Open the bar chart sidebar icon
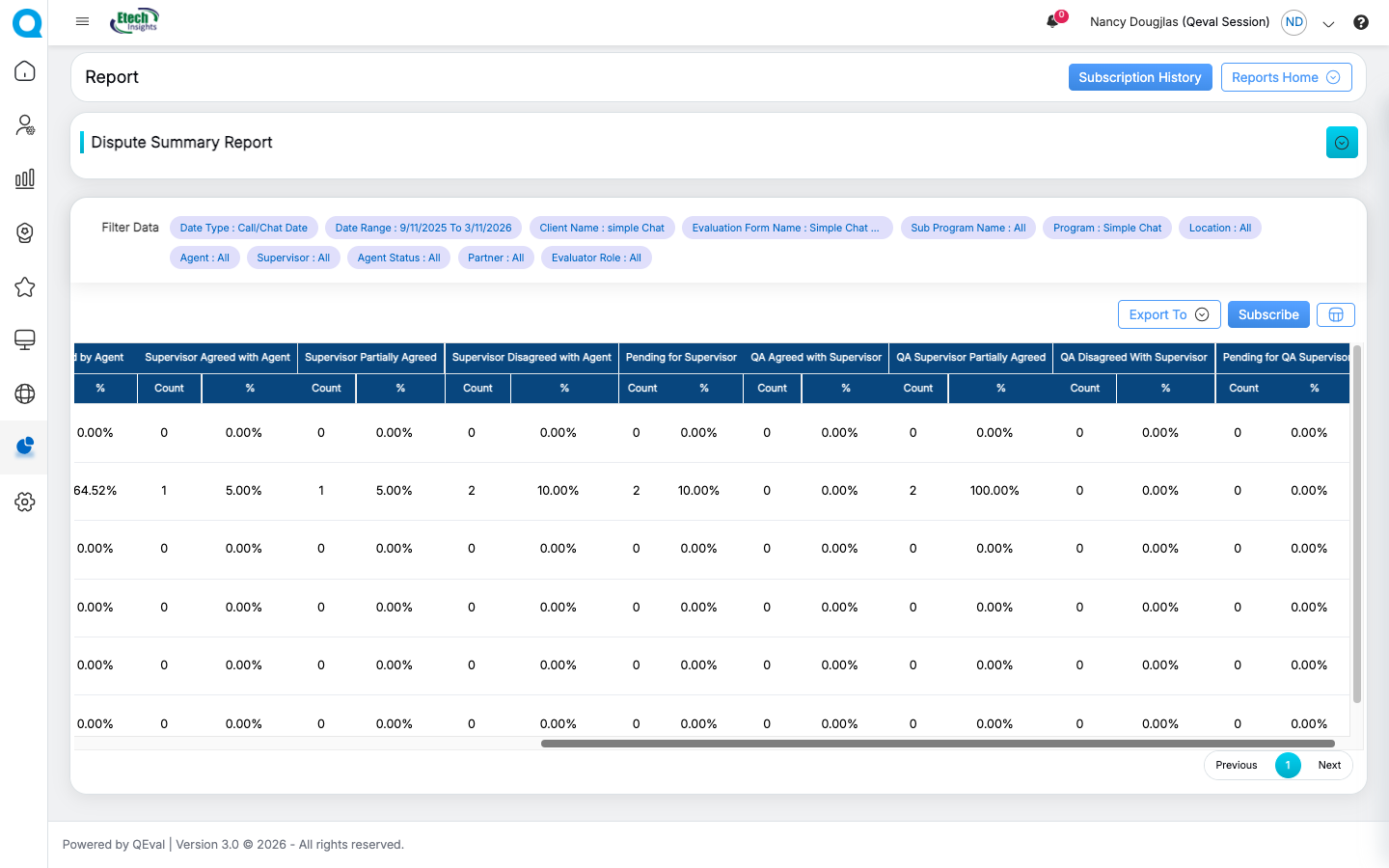The image size is (1389, 868). pyautogui.click(x=25, y=178)
